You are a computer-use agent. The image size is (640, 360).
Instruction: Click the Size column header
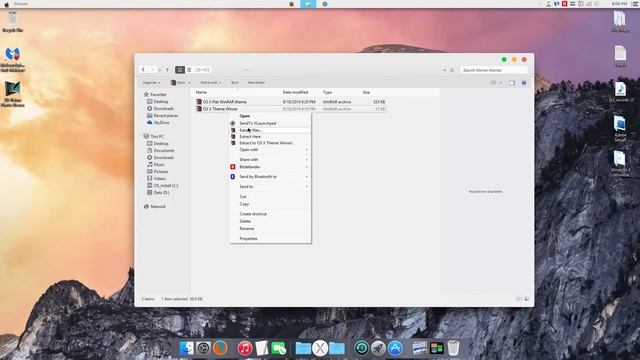[x=366, y=93]
